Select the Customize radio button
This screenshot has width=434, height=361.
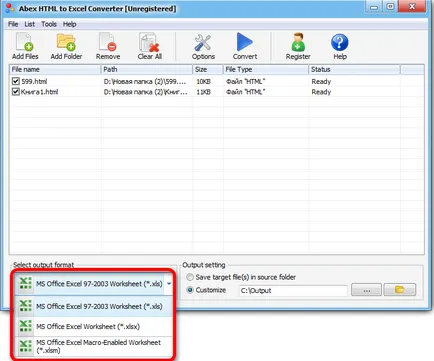coord(190,290)
